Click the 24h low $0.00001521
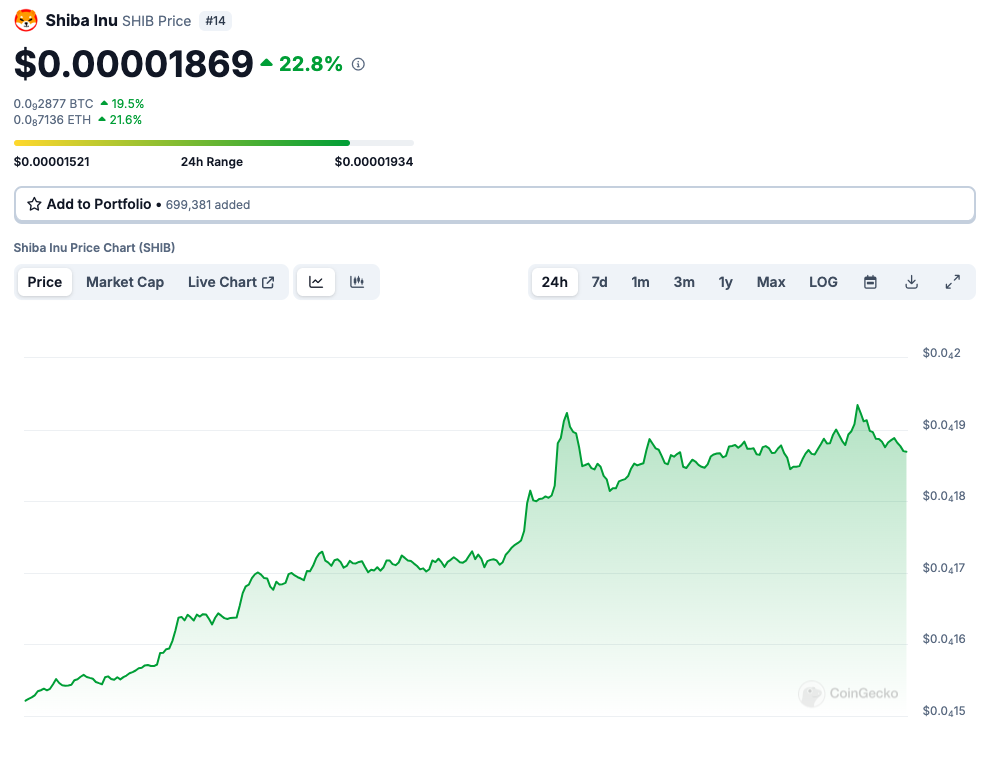The height and width of the screenshot is (760, 996). tap(51, 162)
